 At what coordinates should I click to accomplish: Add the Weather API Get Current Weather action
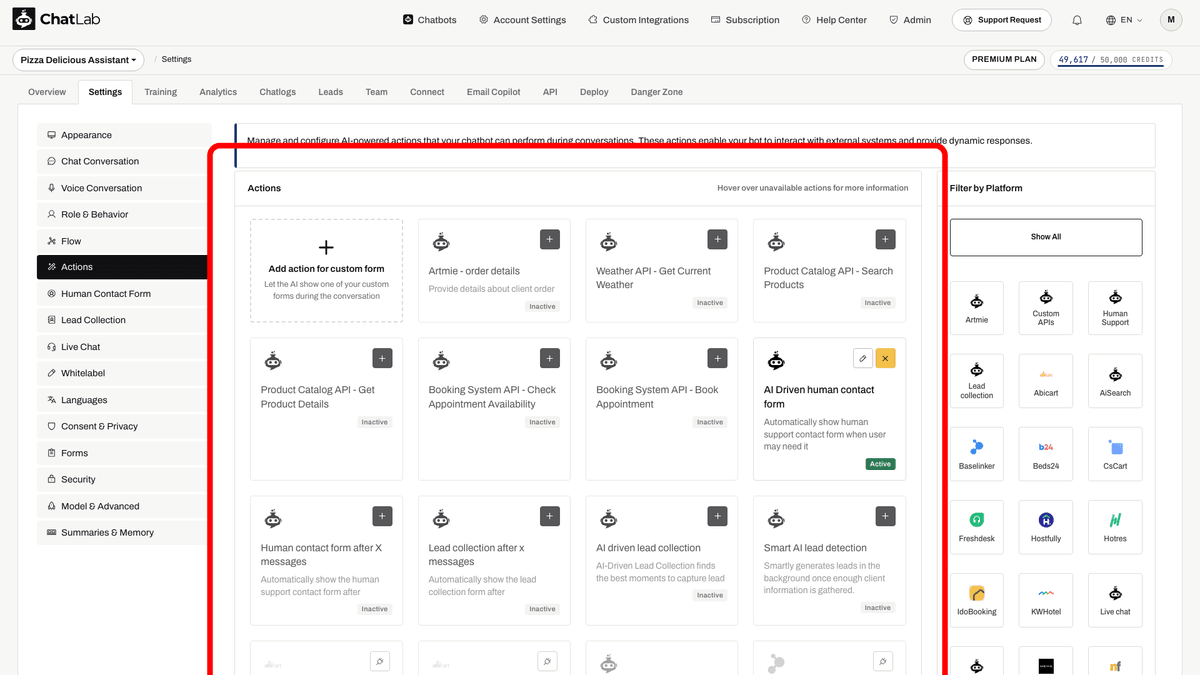(x=717, y=239)
